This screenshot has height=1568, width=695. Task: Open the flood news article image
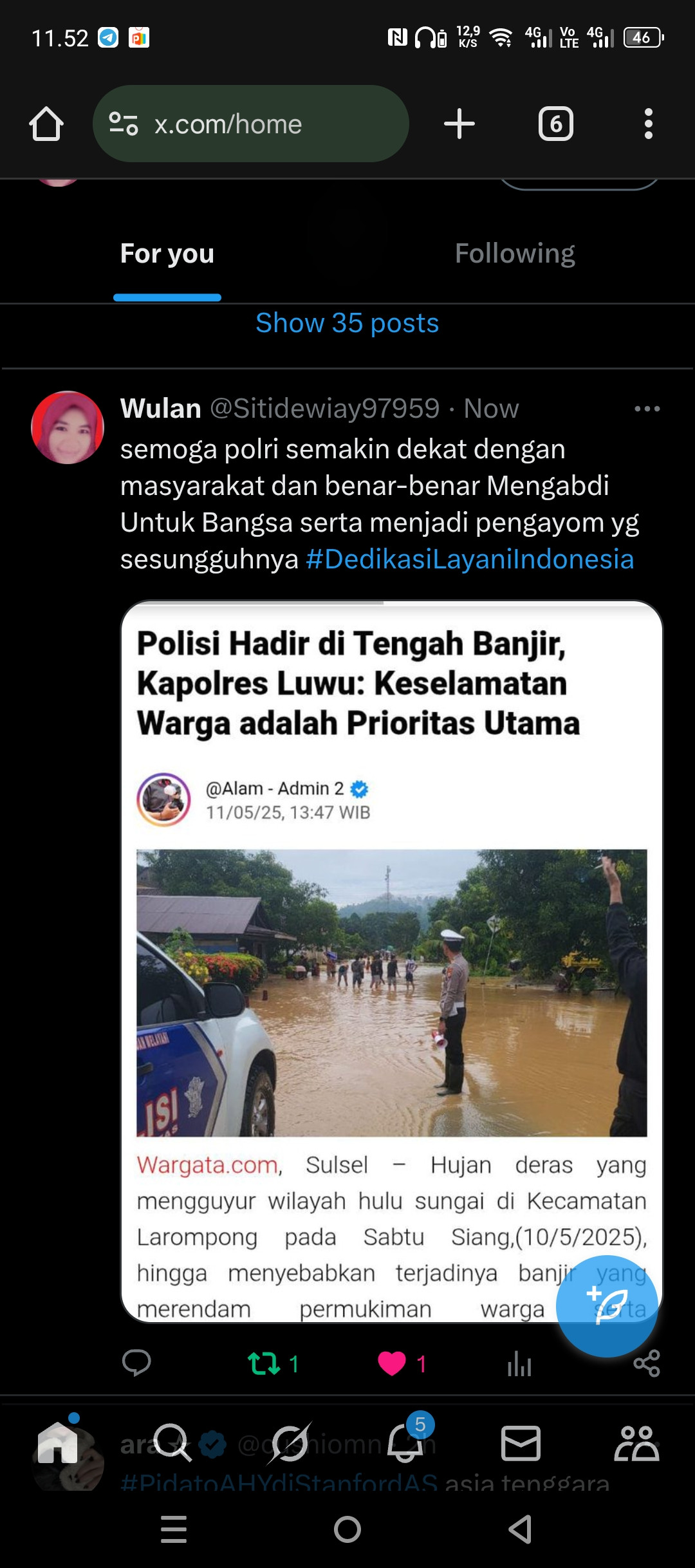point(392,961)
